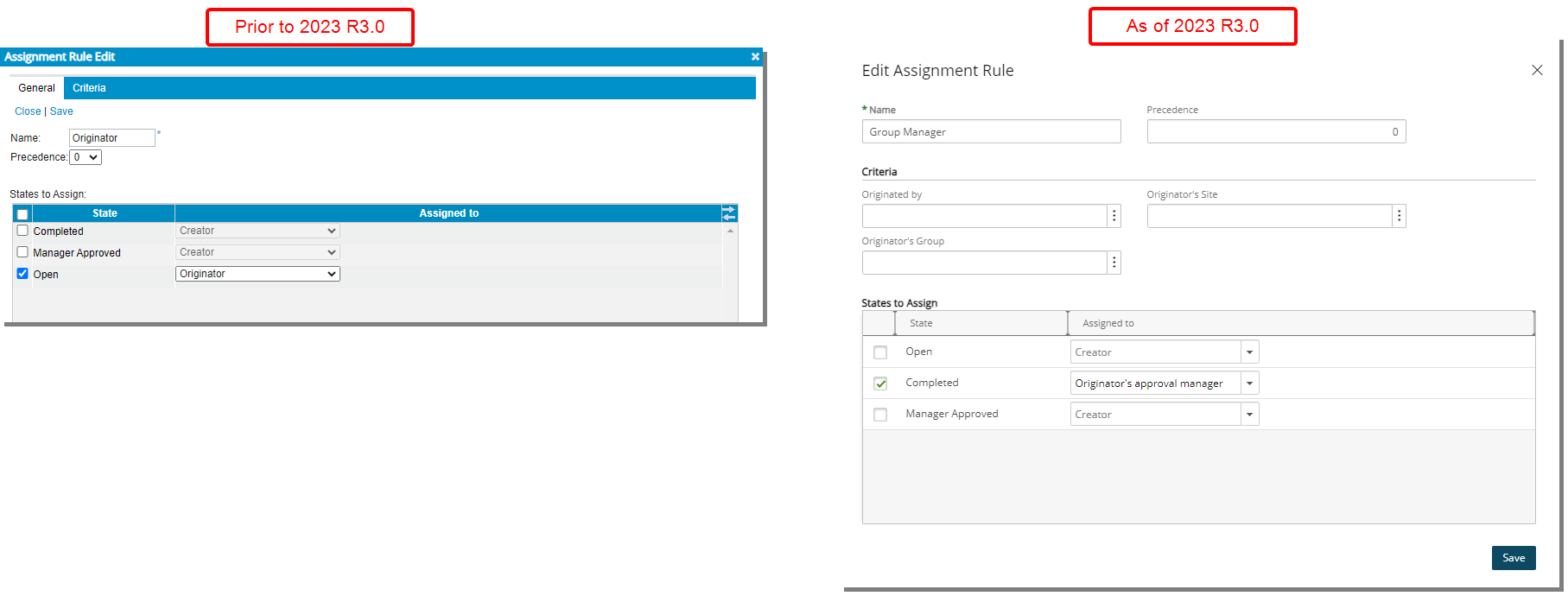This screenshot has width=1568, height=596.
Task: Close the Edit Assignment Rule panel
Action: coord(1537,70)
